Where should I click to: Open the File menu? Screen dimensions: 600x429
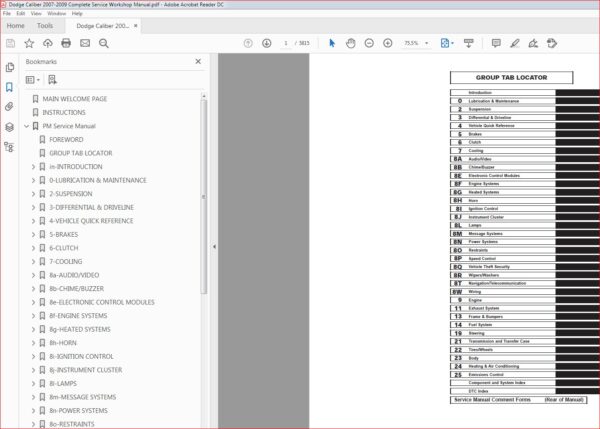[x=7, y=13]
